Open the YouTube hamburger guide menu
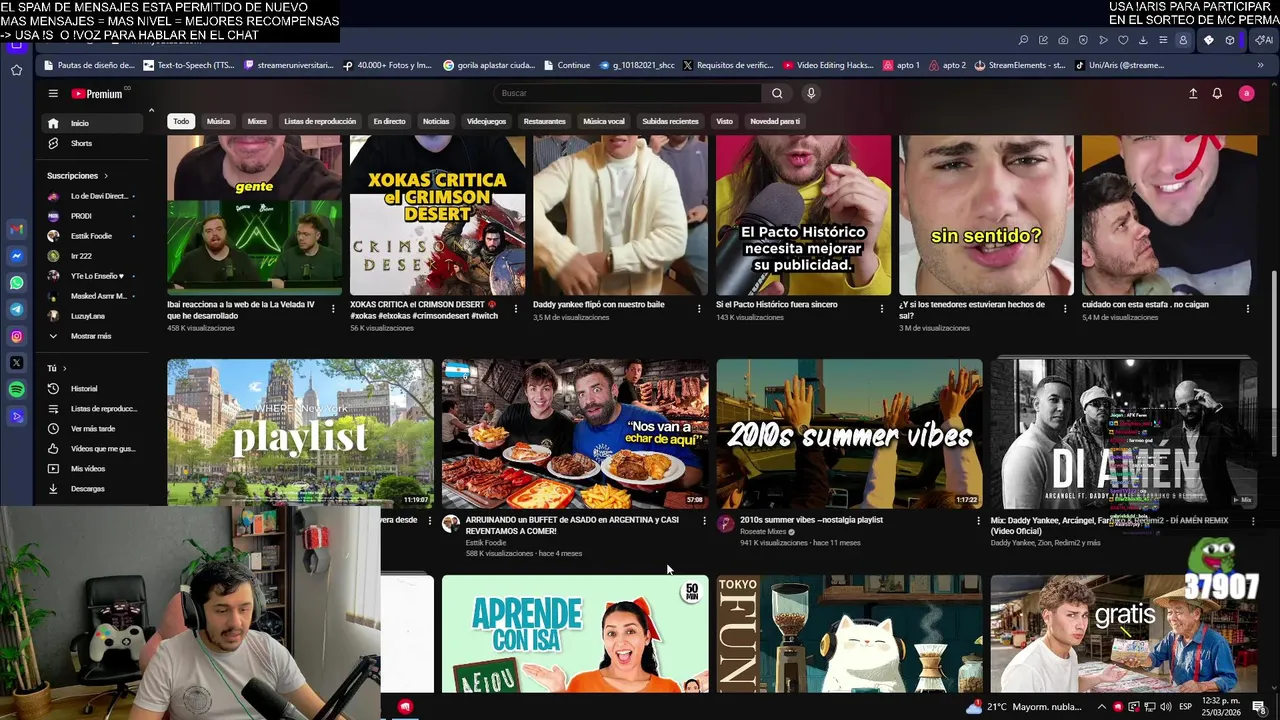Screen dimensions: 1280x720 pos(53,93)
